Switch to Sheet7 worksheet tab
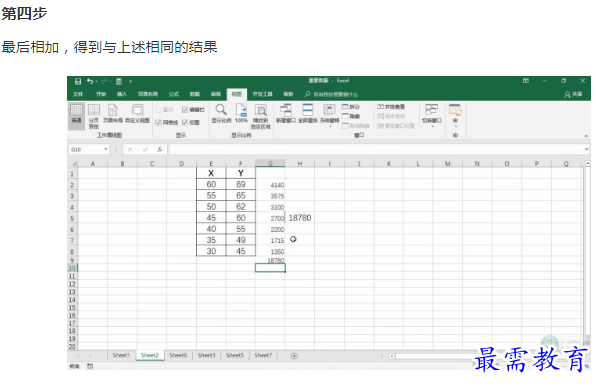This screenshot has height=391, width=596. (263, 355)
